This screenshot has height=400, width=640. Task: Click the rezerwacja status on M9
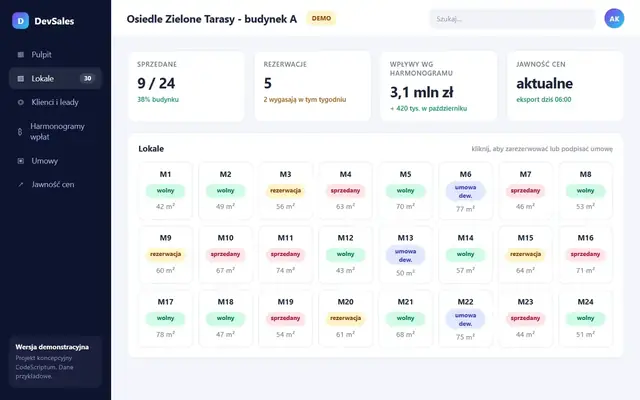(x=165, y=254)
